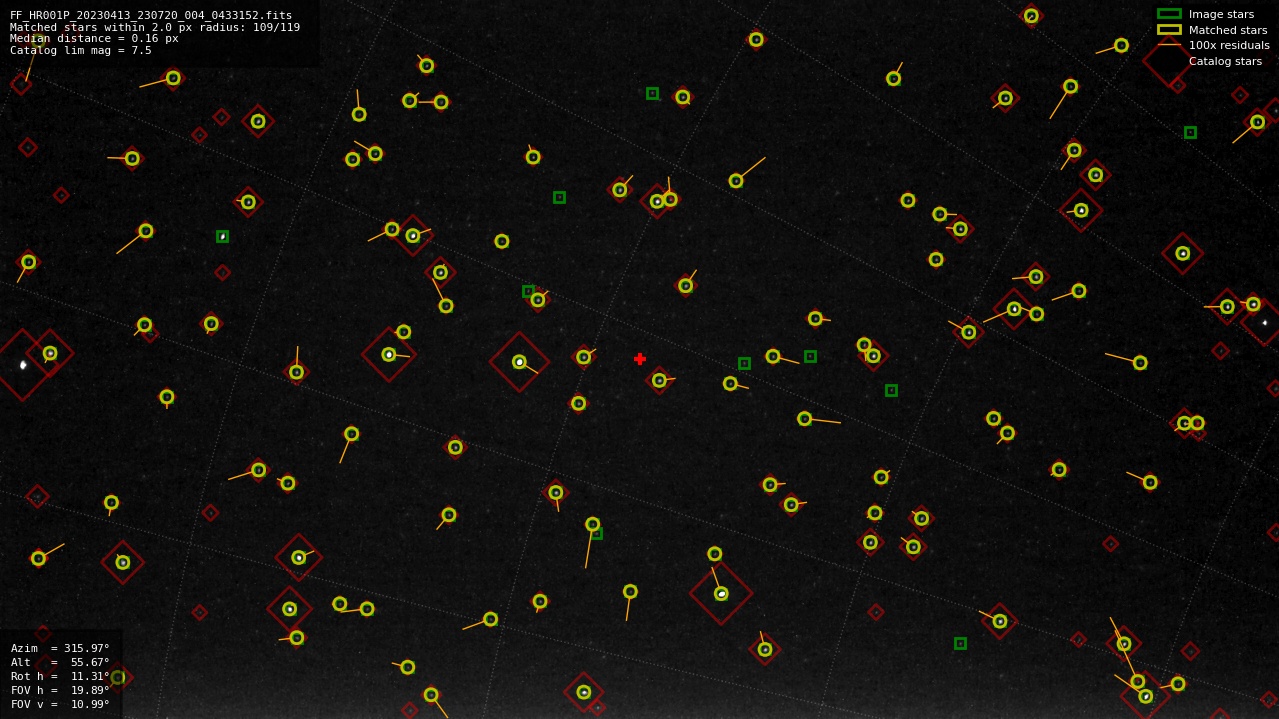Click the 'Catalog lim mag = 7.5' text
This screenshot has height=719, width=1279.
(x=81, y=50)
